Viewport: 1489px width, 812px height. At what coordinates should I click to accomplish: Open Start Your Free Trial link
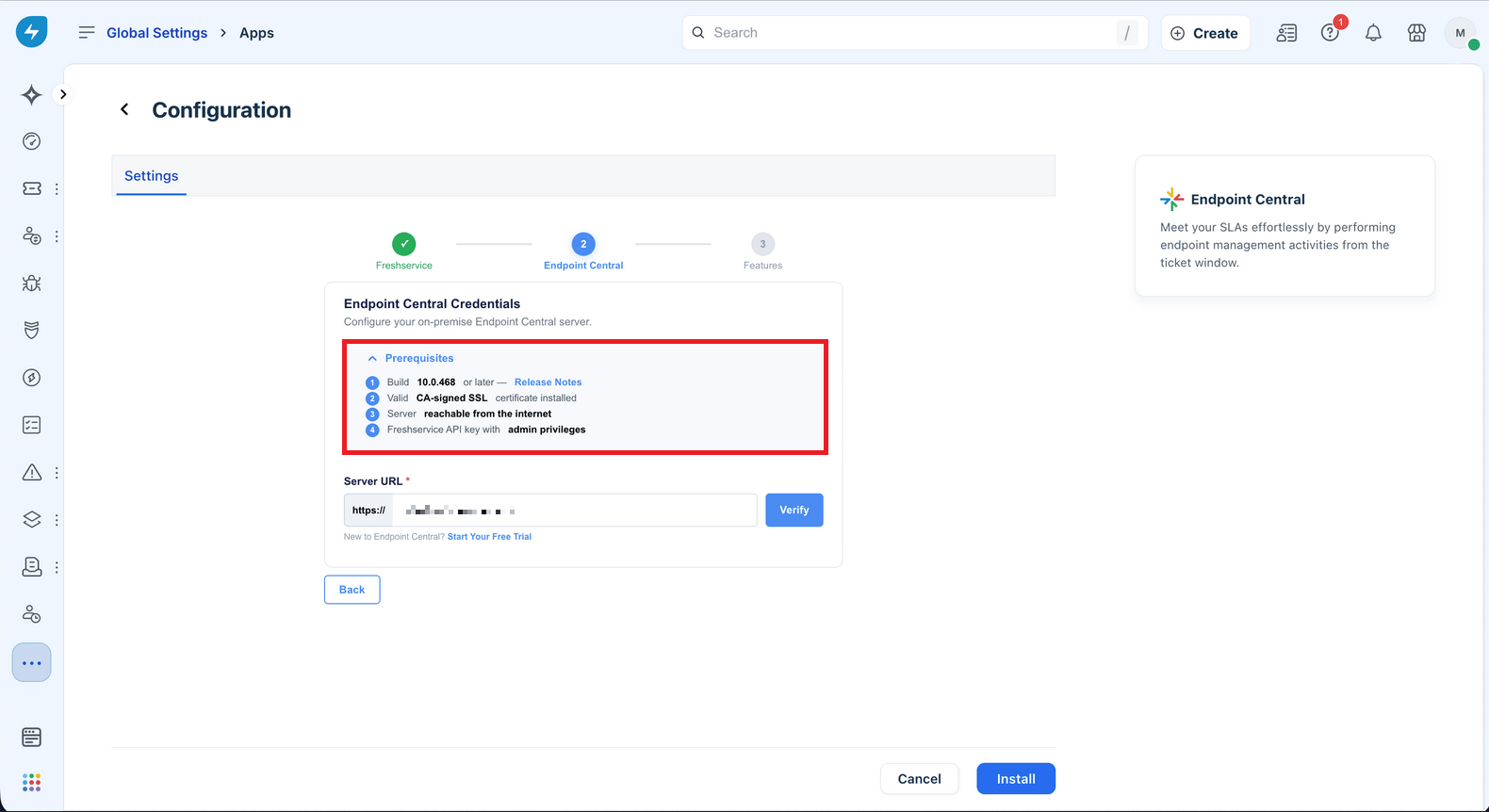tap(489, 537)
